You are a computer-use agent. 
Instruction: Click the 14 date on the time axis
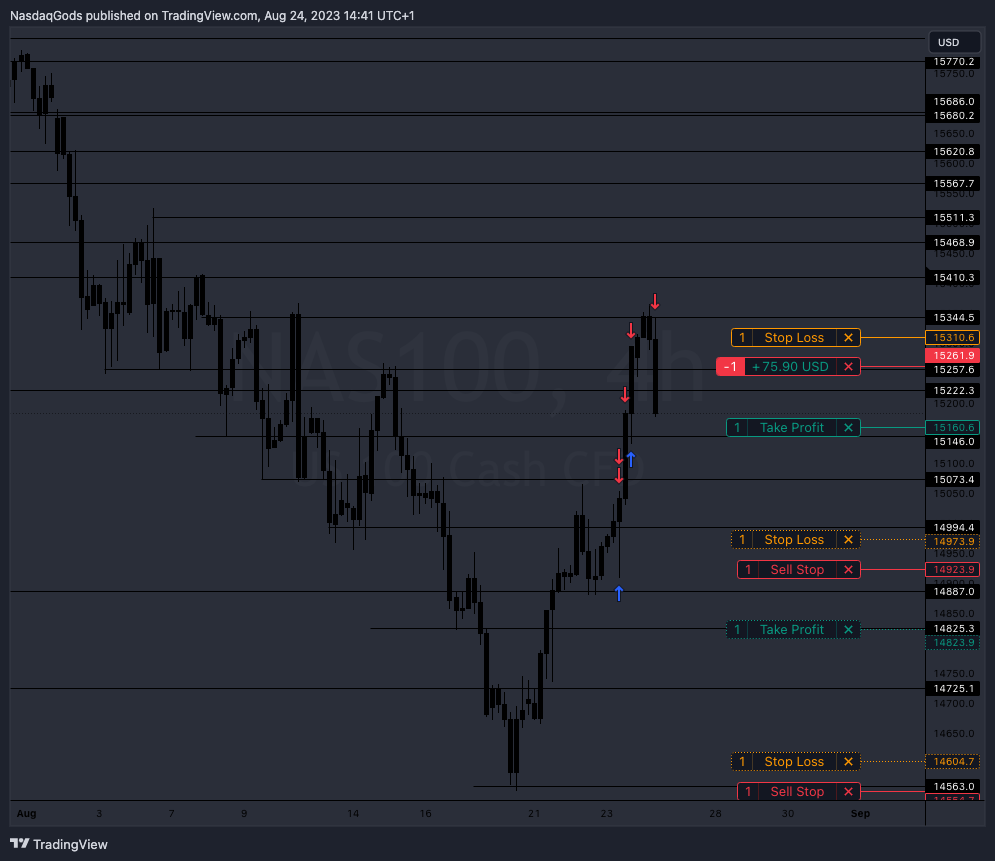(x=353, y=813)
